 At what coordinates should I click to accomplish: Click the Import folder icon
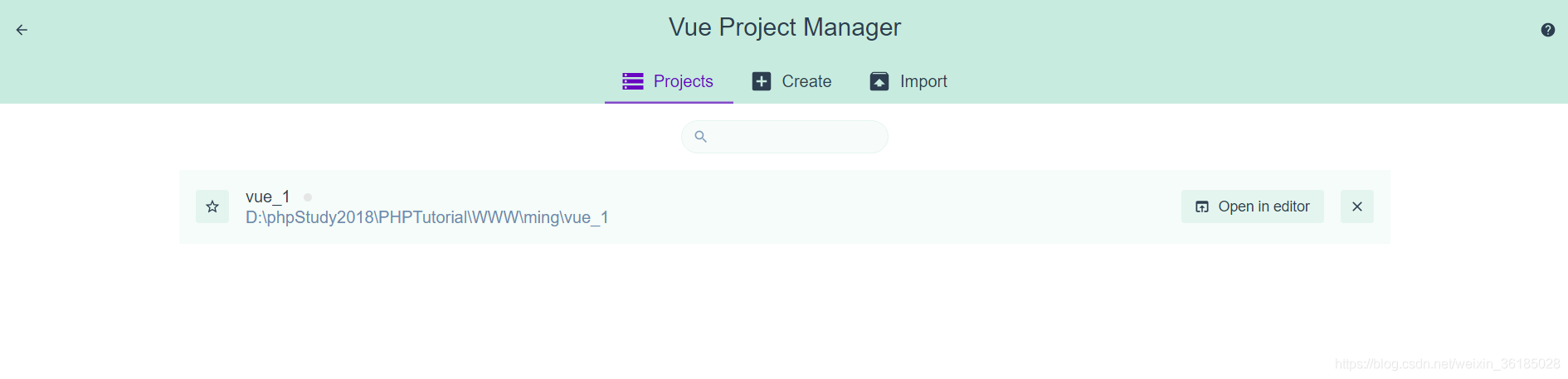click(879, 81)
